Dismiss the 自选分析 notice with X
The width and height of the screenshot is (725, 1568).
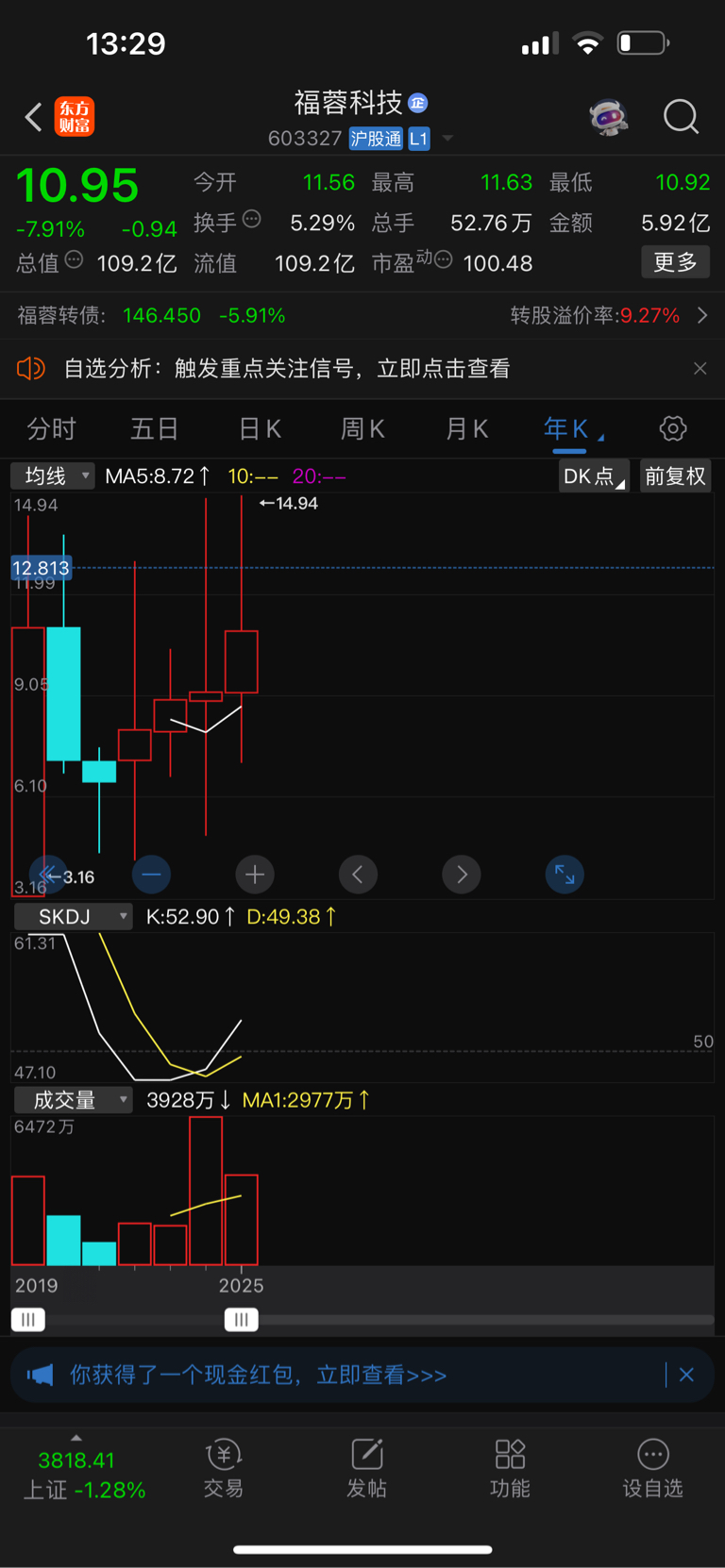click(x=700, y=368)
